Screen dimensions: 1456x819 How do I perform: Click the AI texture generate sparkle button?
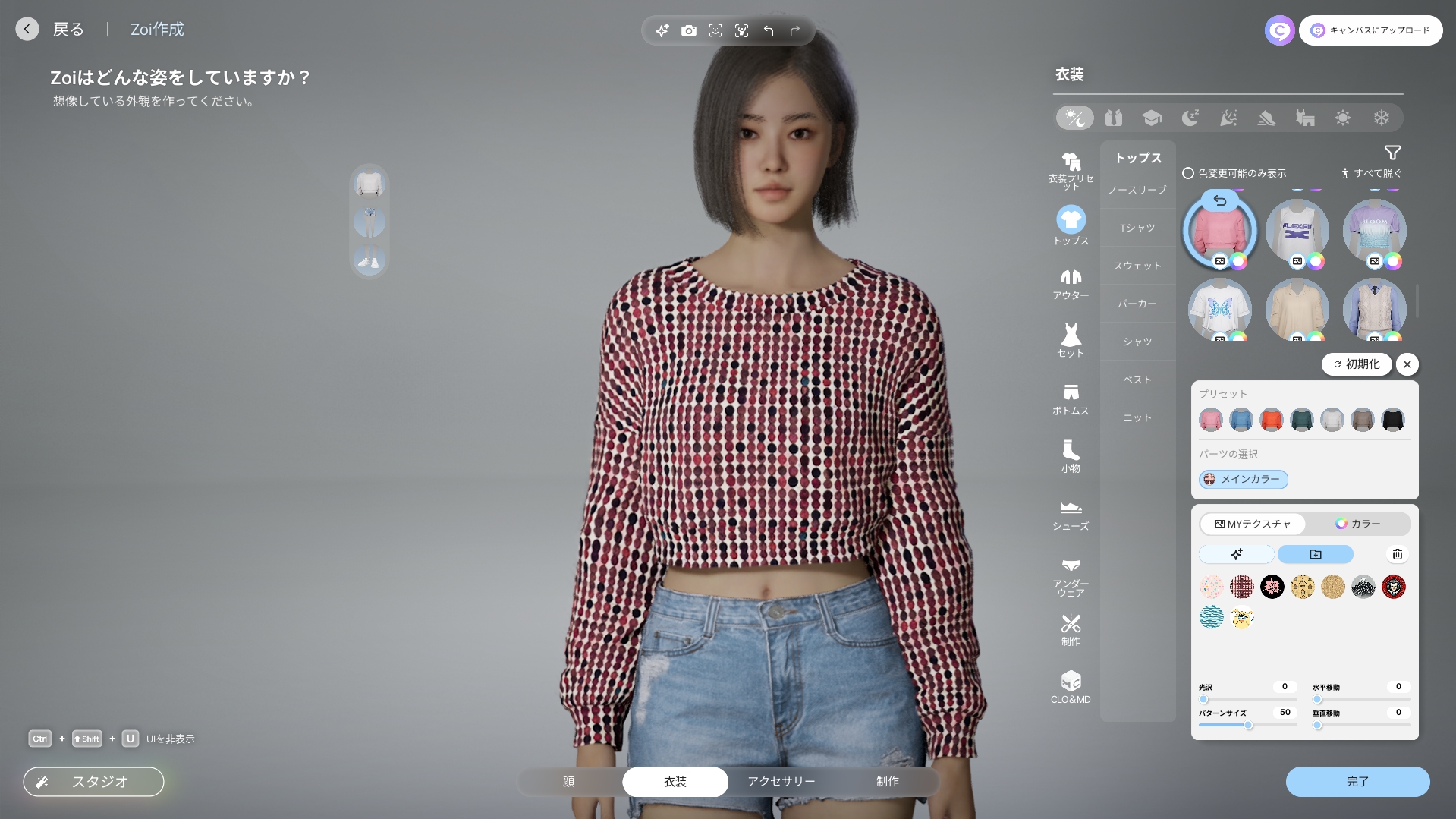[x=1237, y=554]
